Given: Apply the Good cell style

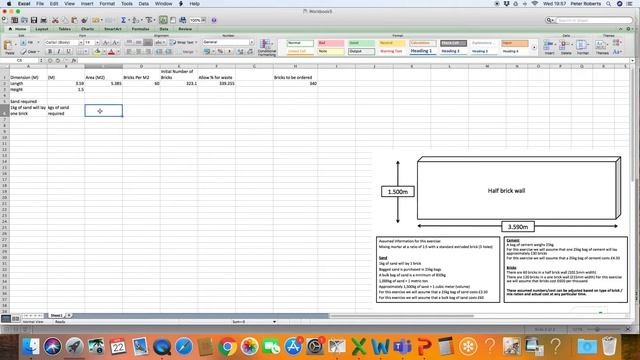Looking at the screenshot, I should pyautogui.click(x=362, y=43).
